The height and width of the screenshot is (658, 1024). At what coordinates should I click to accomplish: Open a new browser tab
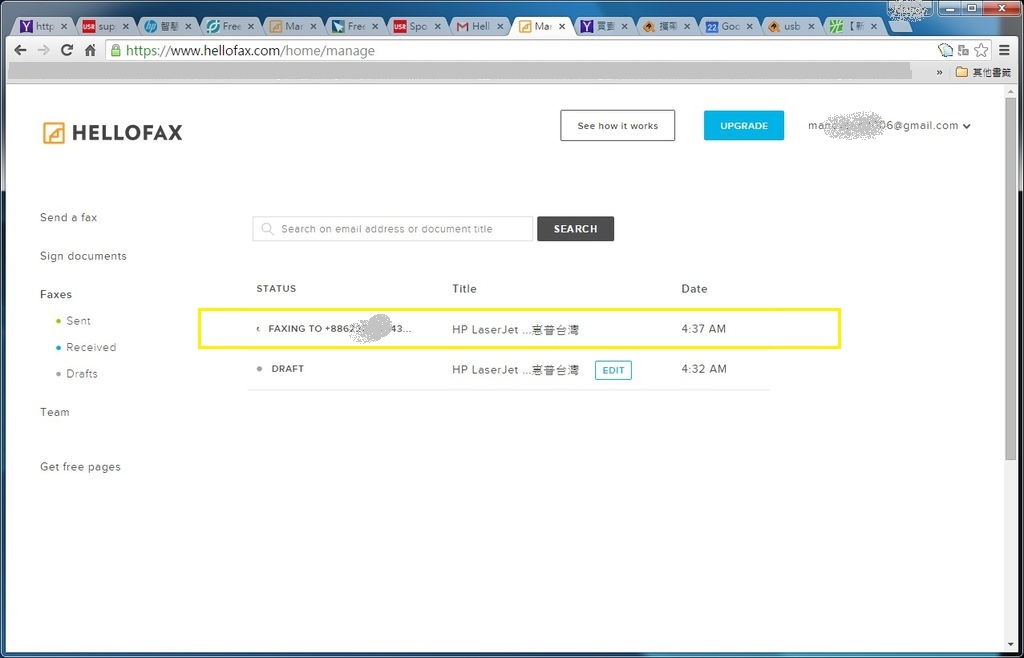(x=901, y=27)
